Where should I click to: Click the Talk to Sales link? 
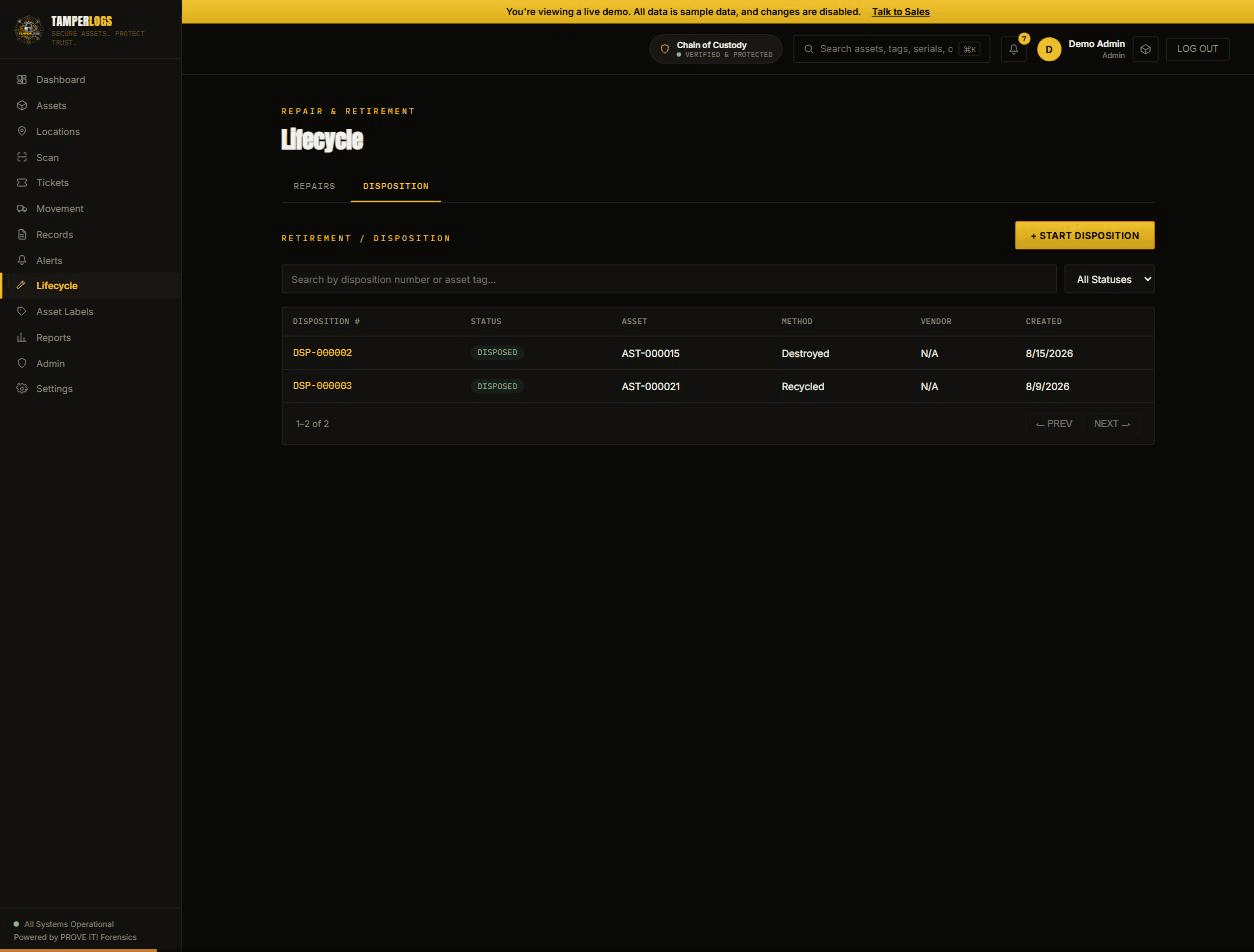point(901,12)
